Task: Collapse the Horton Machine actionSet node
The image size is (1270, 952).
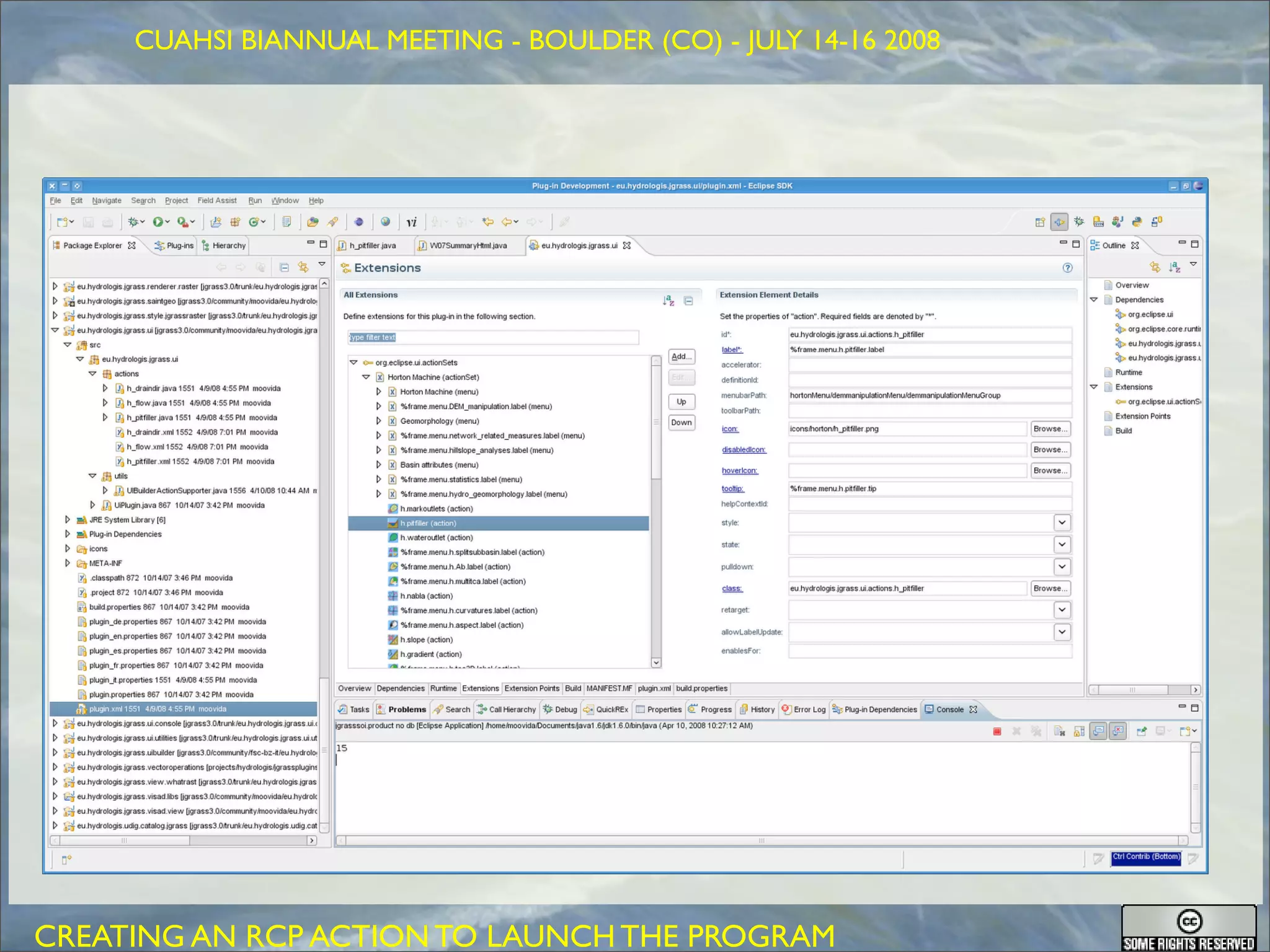Action: (366, 377)
